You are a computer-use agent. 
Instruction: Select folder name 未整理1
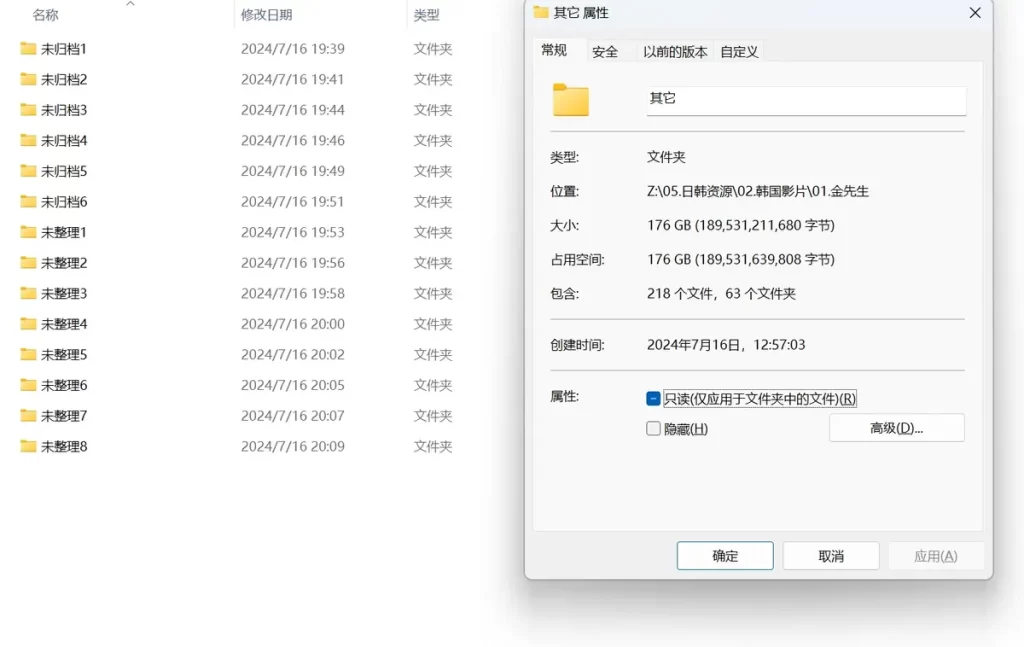63,232
